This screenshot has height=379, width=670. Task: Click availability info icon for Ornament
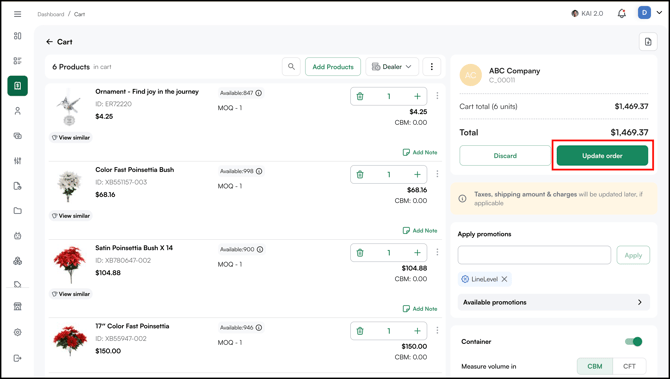(x=259, y=93)
